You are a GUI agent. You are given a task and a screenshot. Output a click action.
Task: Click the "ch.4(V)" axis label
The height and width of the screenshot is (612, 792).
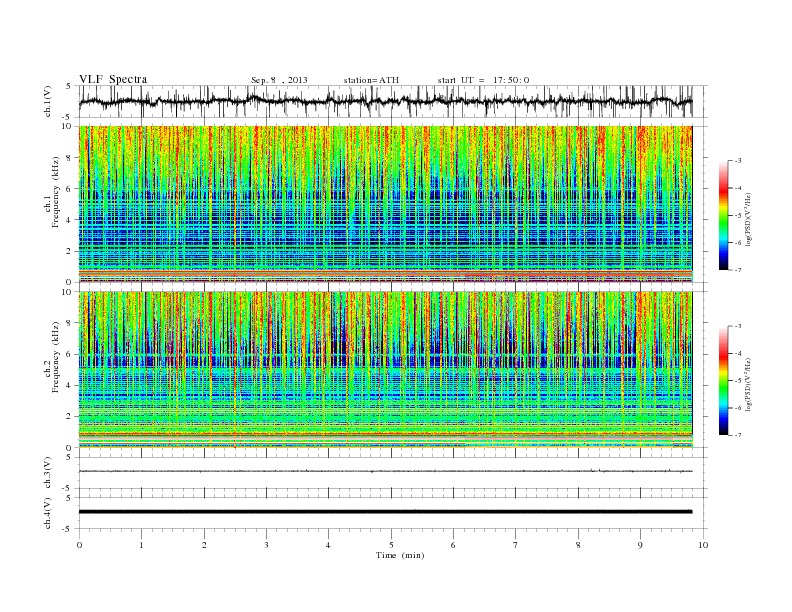[x=48, y=513]
